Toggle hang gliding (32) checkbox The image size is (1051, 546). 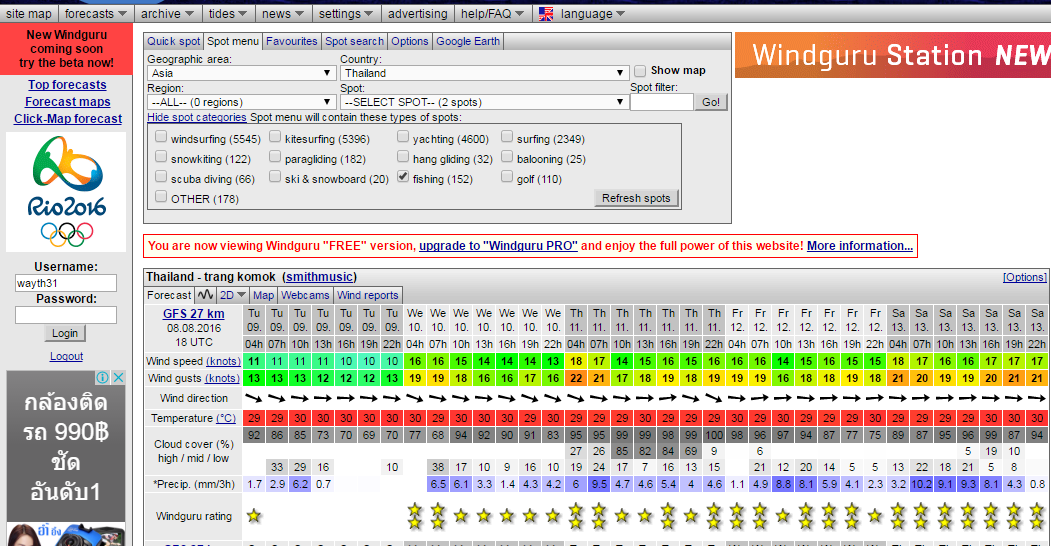tap(403, 157)
